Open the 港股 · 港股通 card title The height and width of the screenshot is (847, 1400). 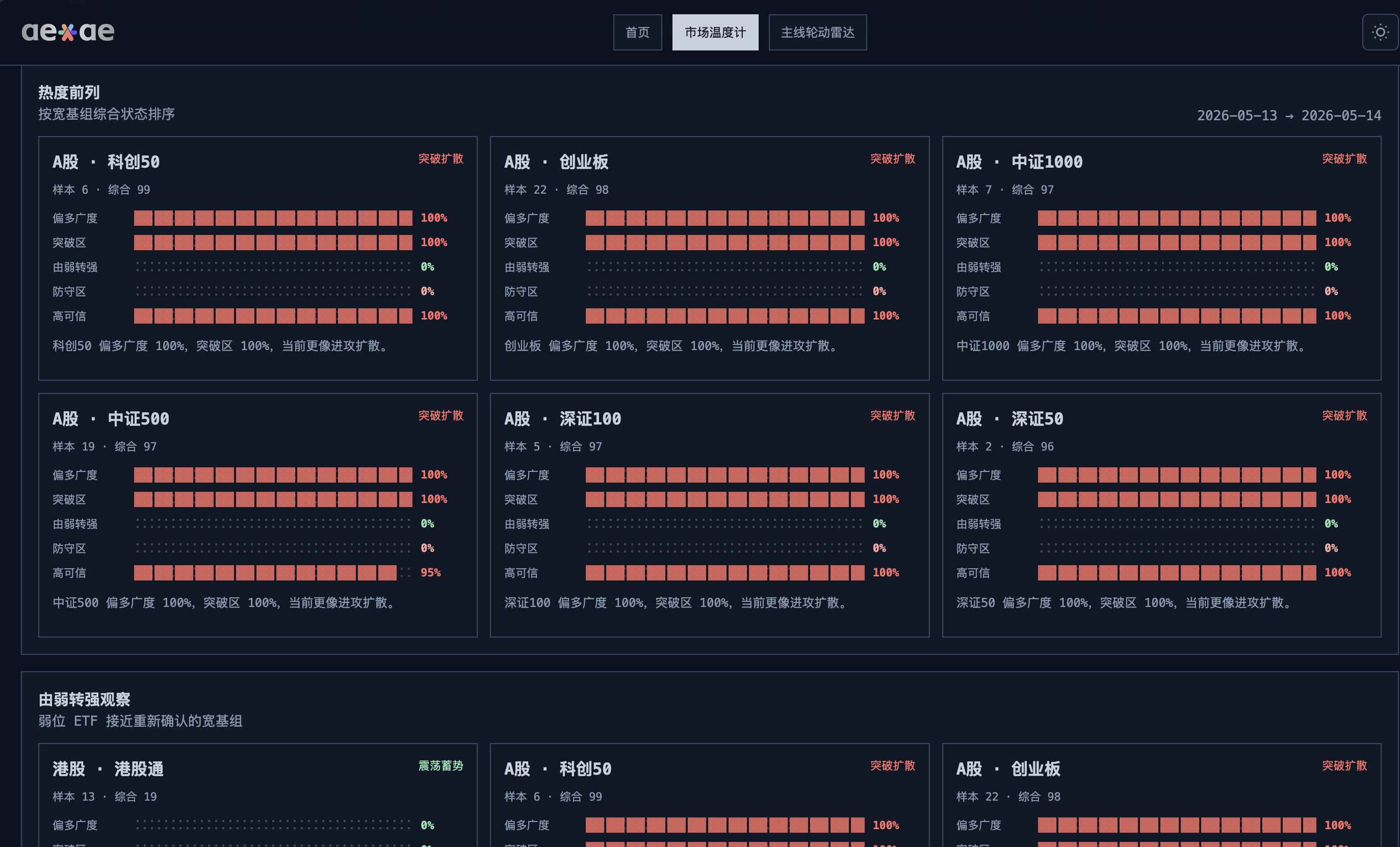[108, 769]
